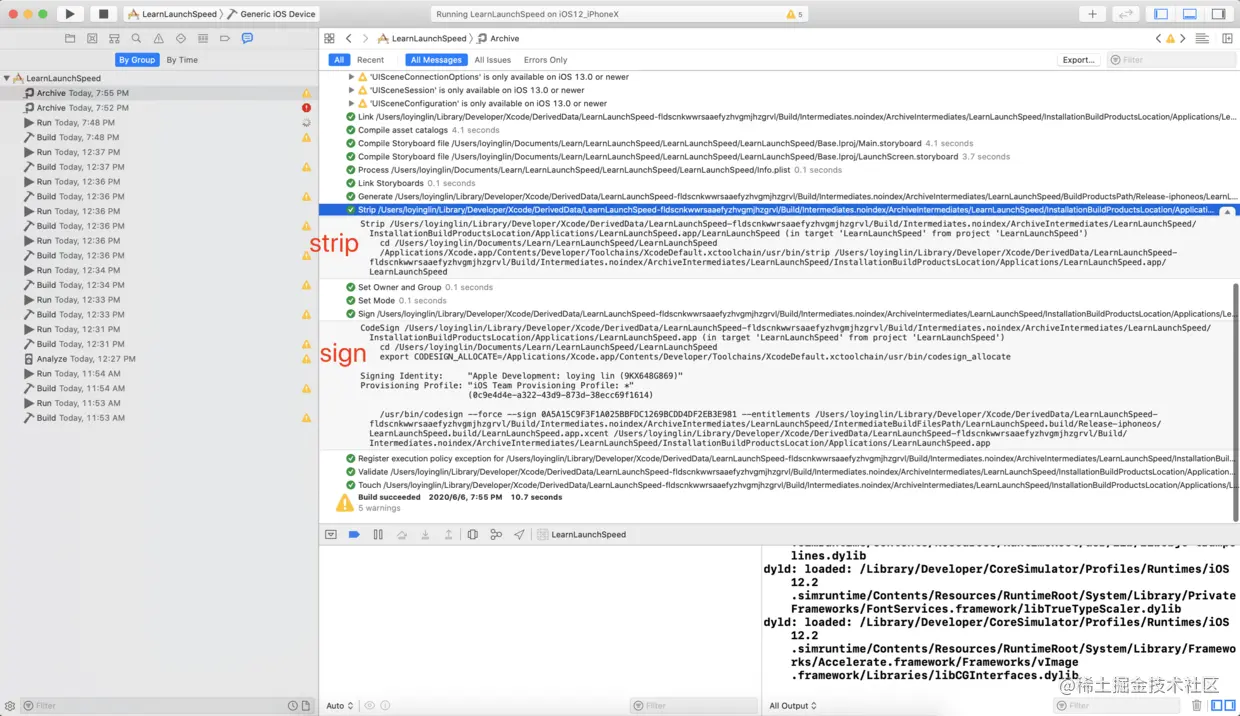Click the Run (play) button

pyautogui.click(x=70, y=14)
